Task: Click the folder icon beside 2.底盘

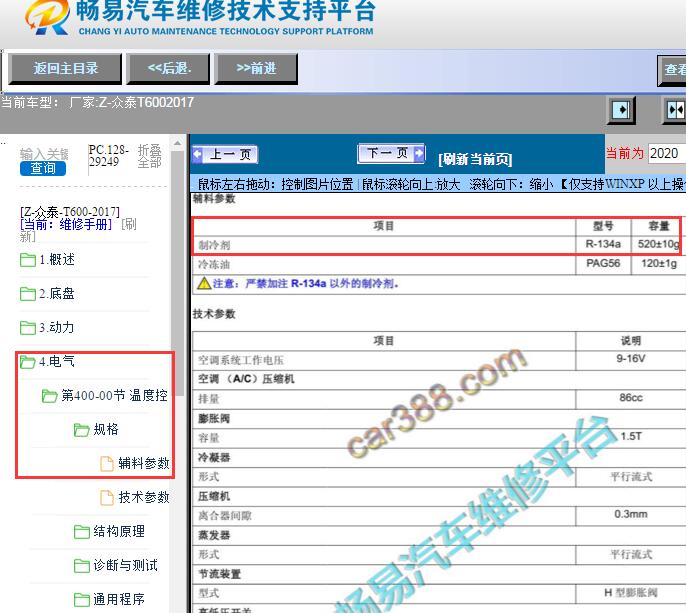Action: pos(28,294)
